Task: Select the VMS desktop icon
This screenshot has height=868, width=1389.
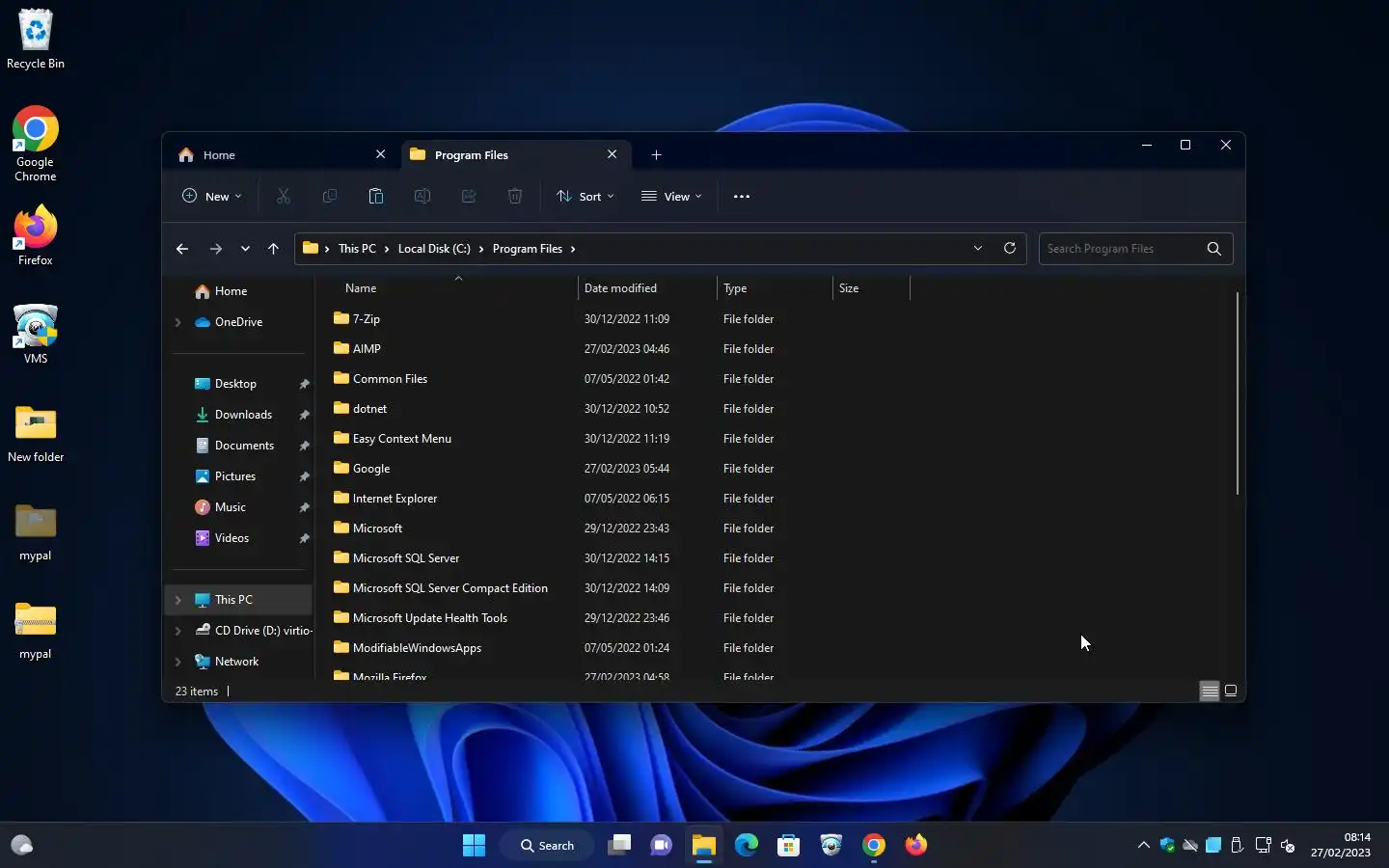Action: 36,335
